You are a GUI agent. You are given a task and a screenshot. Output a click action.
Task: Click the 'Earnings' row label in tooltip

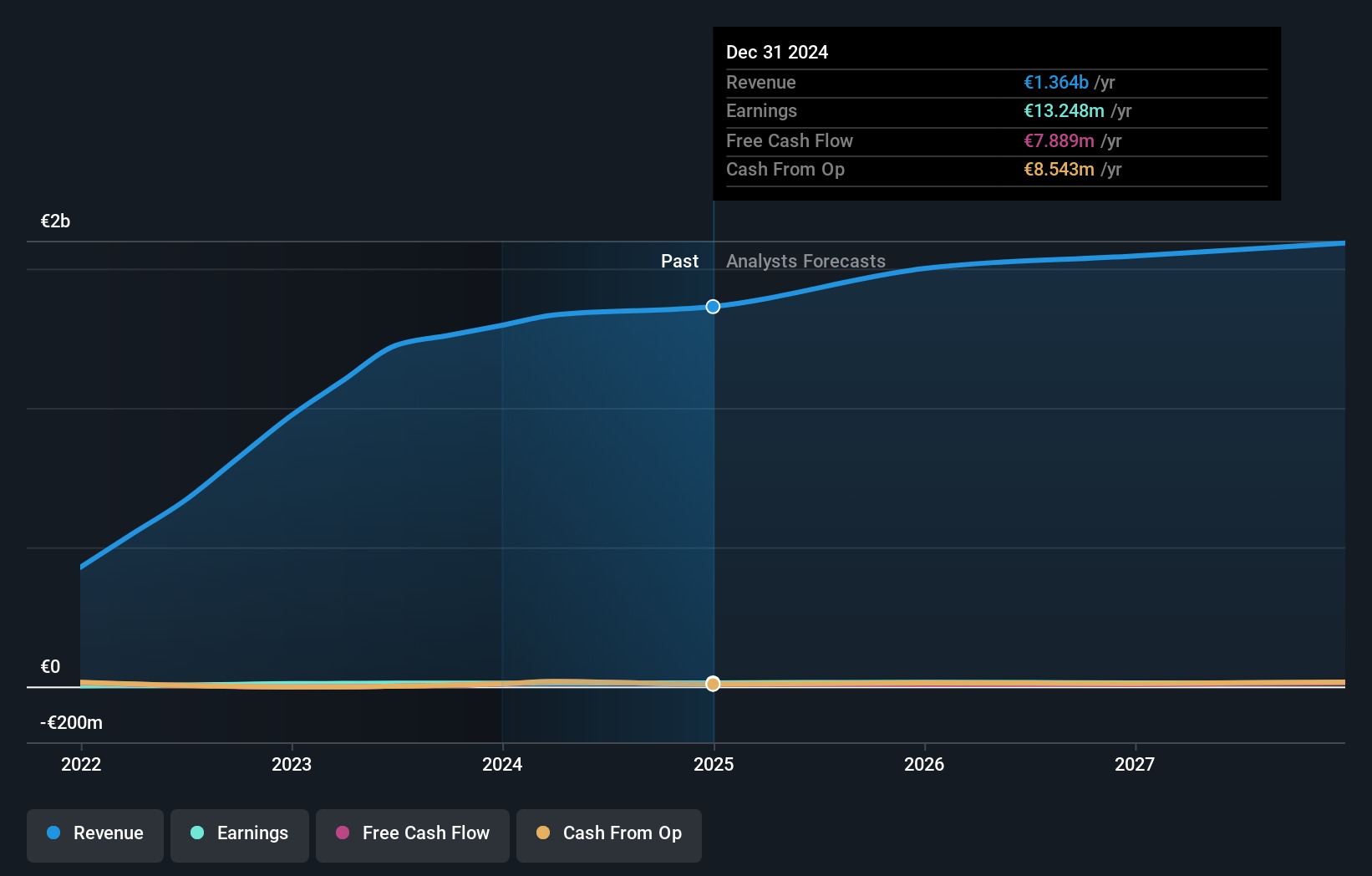tap(761, 110)
